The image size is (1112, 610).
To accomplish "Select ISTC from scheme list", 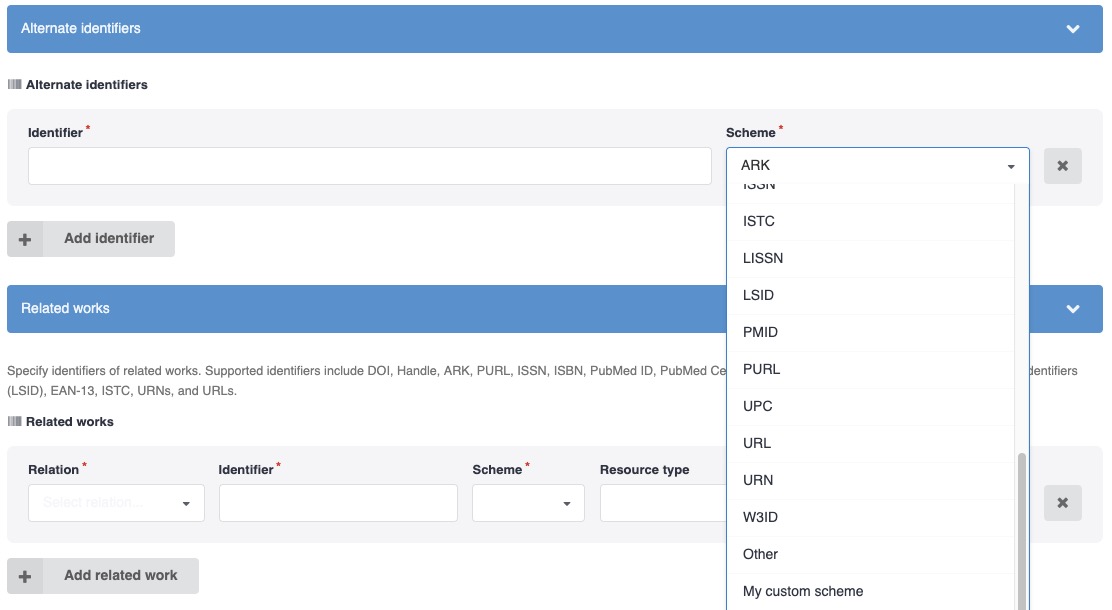I will pyautogui.click(x=760, y=221).
